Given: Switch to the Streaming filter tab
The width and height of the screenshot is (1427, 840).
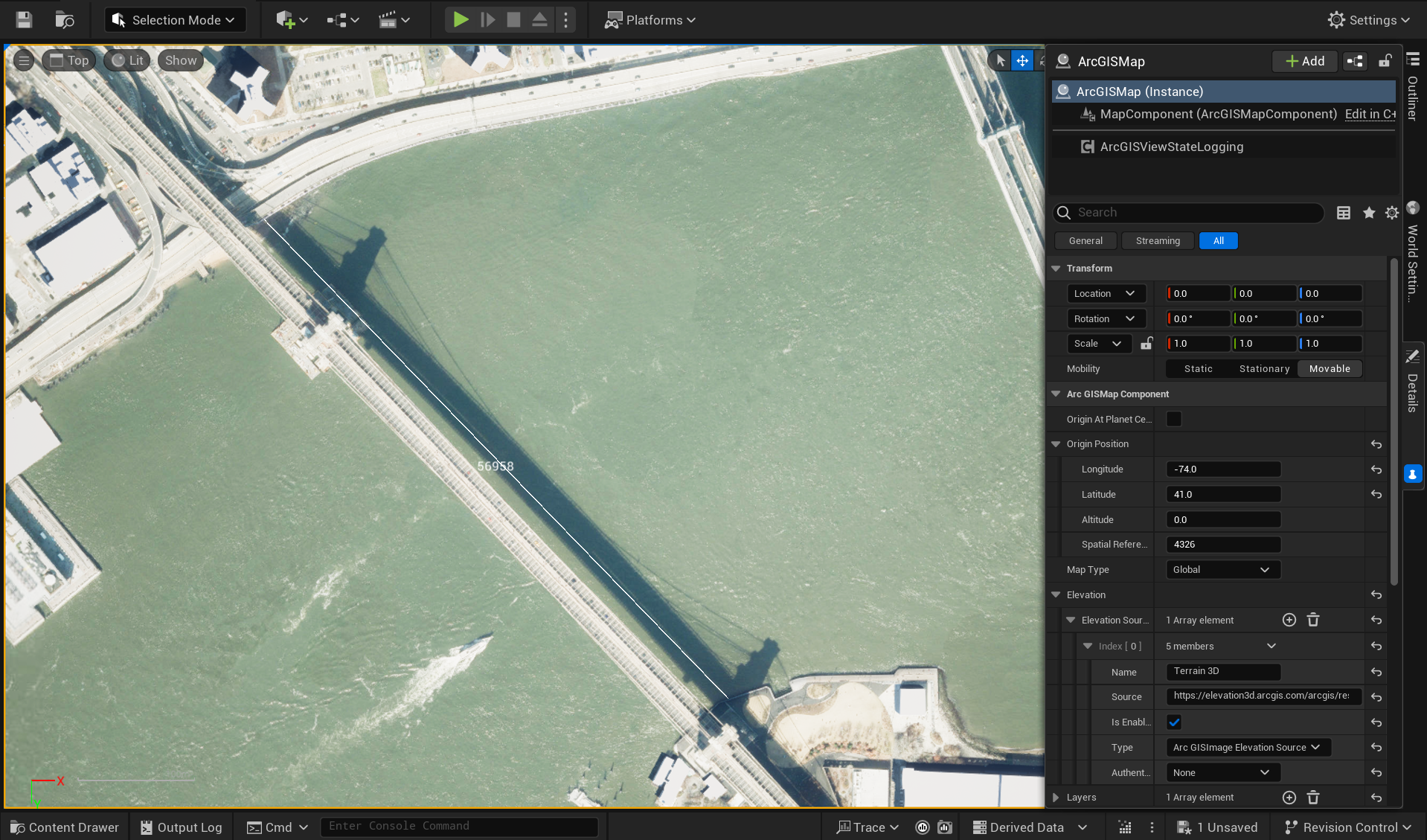Looking at the screenshot, I should click(1157, 240).
